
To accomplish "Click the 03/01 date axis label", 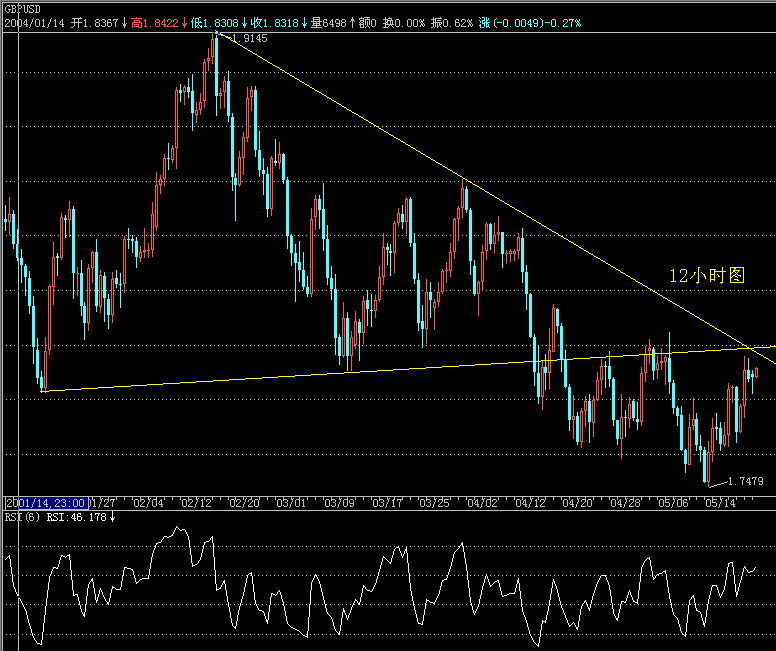I will tap(291, 503).
